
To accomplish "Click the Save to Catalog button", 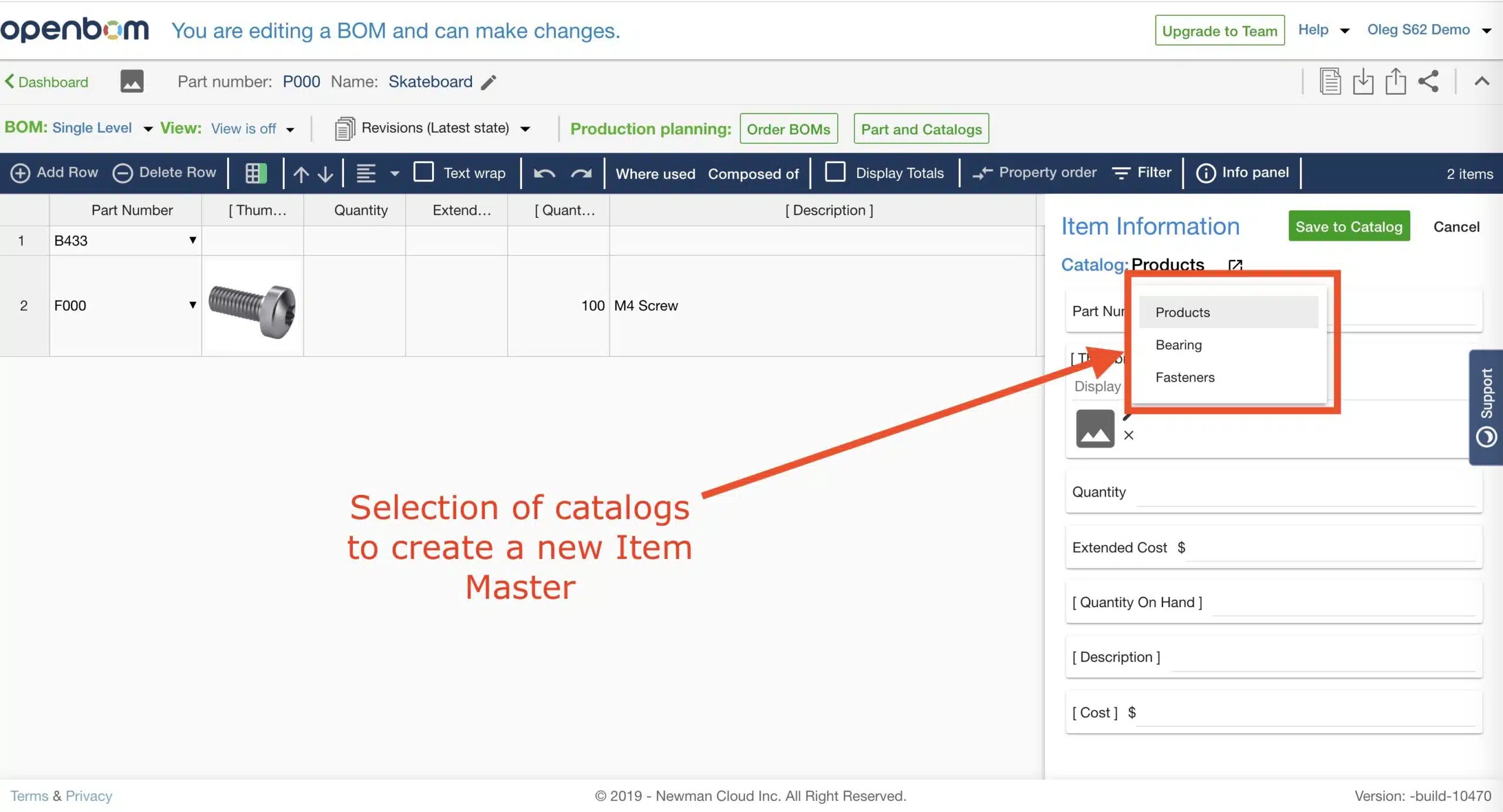I will click(1349, 226).
